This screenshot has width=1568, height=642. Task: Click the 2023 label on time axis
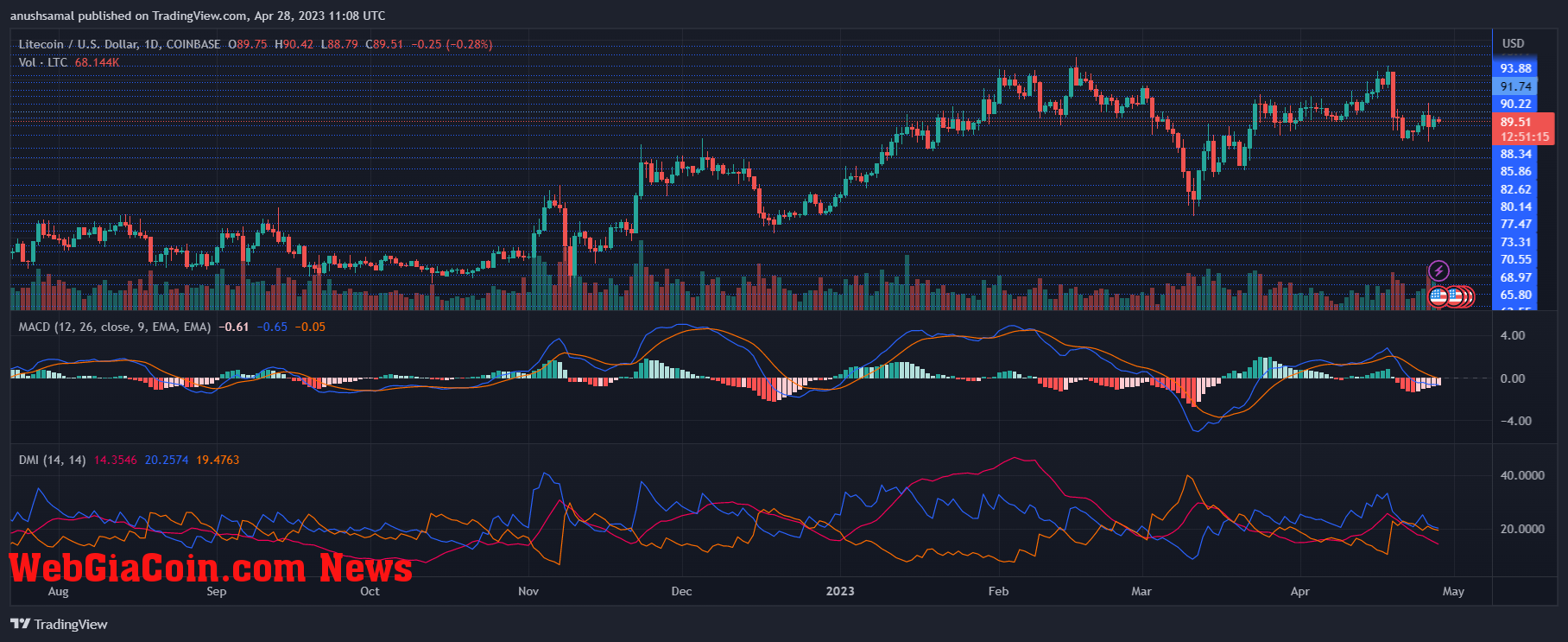[x=840, y=592]
